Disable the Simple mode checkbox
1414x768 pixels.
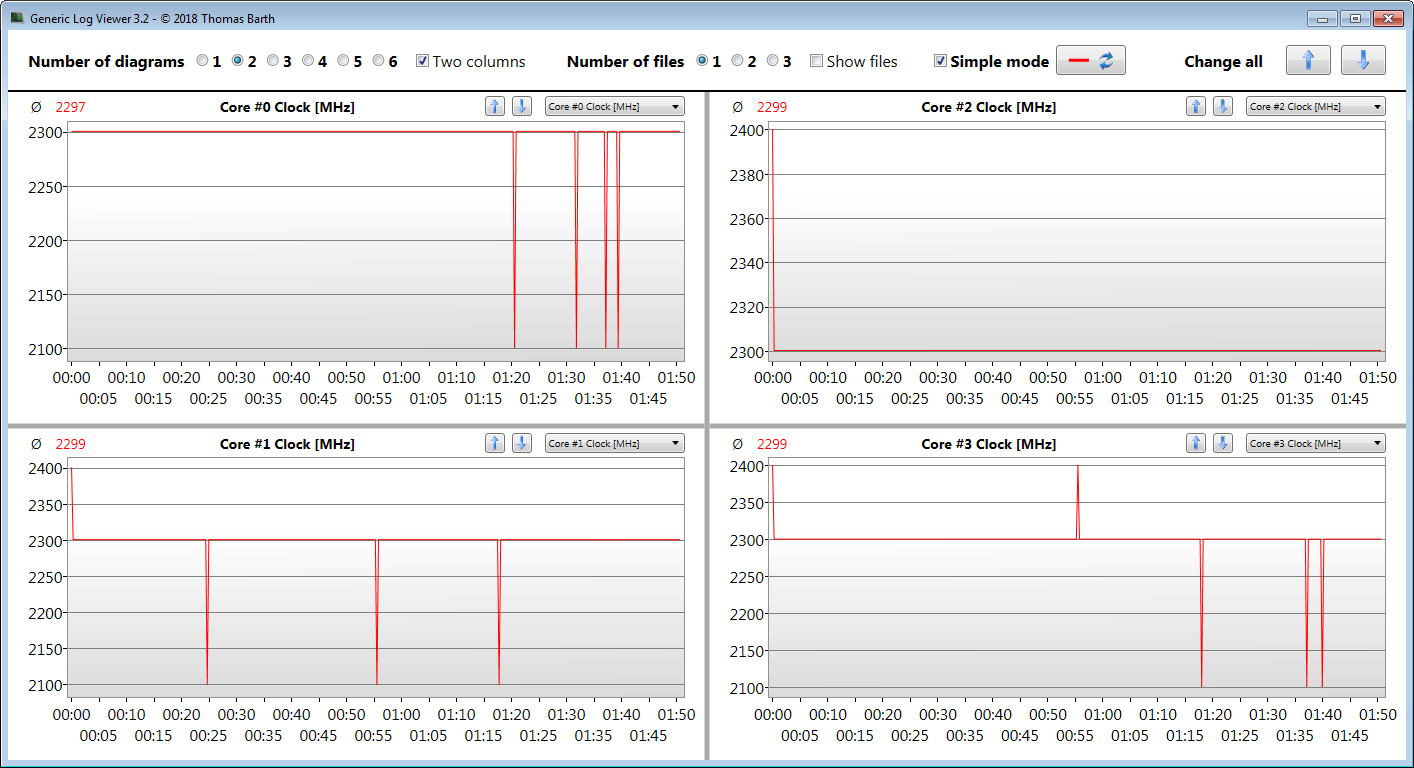coord(940,61)
